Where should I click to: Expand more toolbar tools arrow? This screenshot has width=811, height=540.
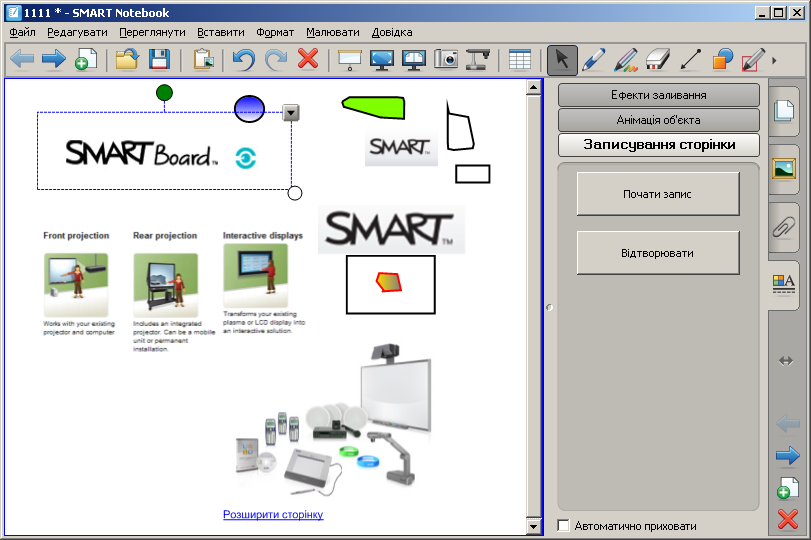click(x=774, y=61)
